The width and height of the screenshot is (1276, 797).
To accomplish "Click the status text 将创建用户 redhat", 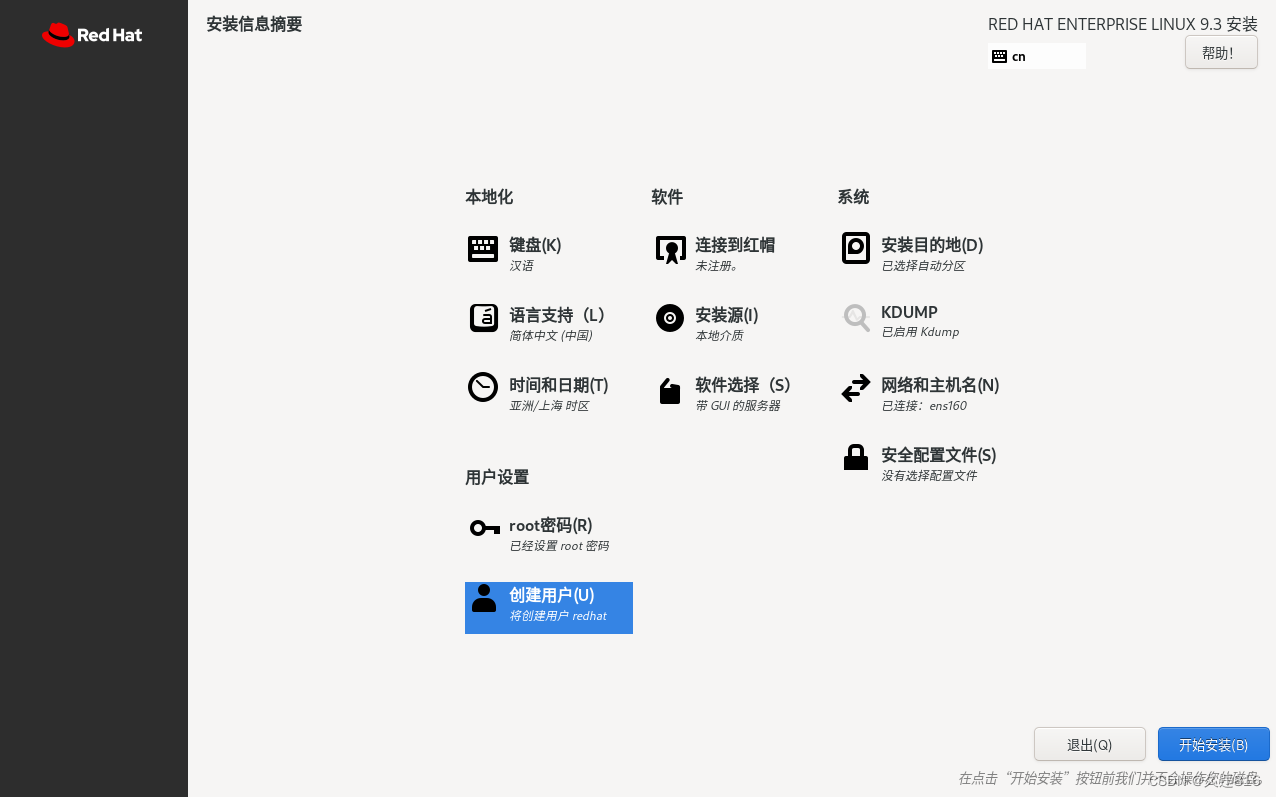I will (x=558, y=616).
